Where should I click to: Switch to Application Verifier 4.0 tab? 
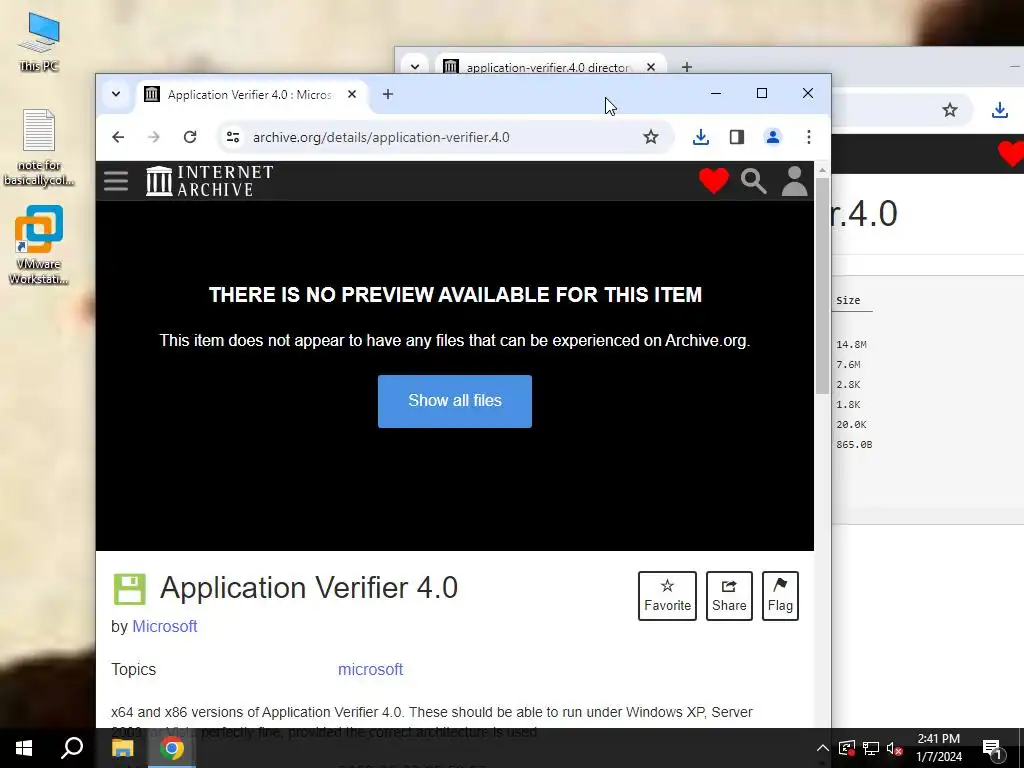click(x=251, y=95)
